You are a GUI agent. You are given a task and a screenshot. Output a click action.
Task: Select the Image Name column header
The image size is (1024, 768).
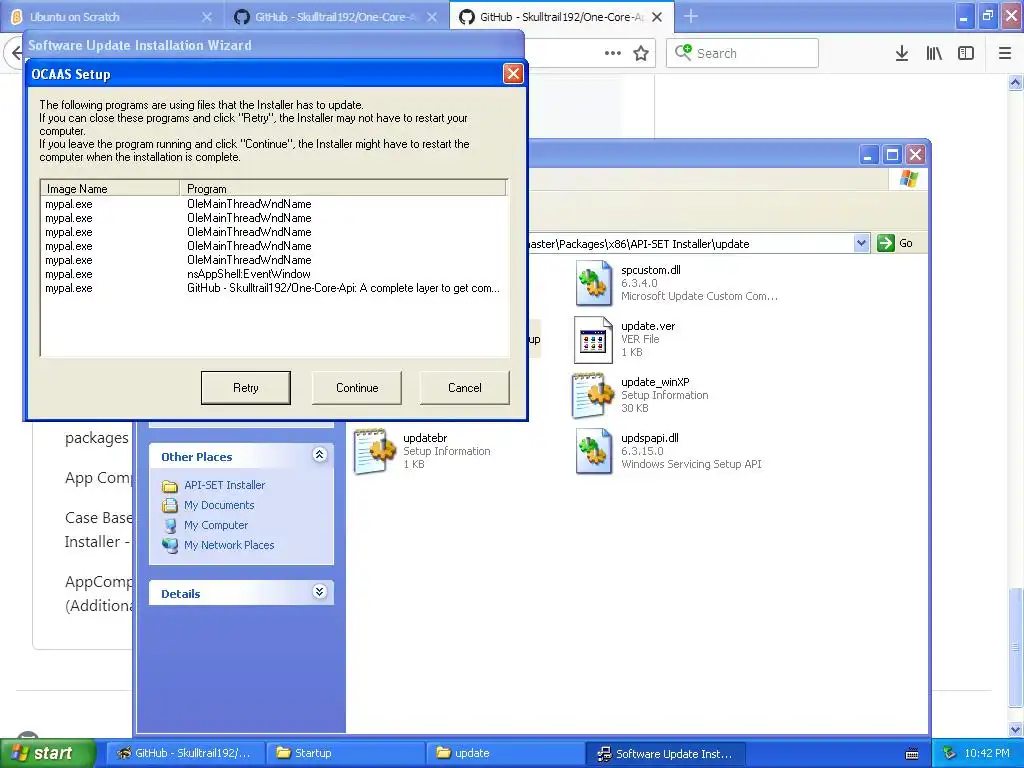pos(110,188)
